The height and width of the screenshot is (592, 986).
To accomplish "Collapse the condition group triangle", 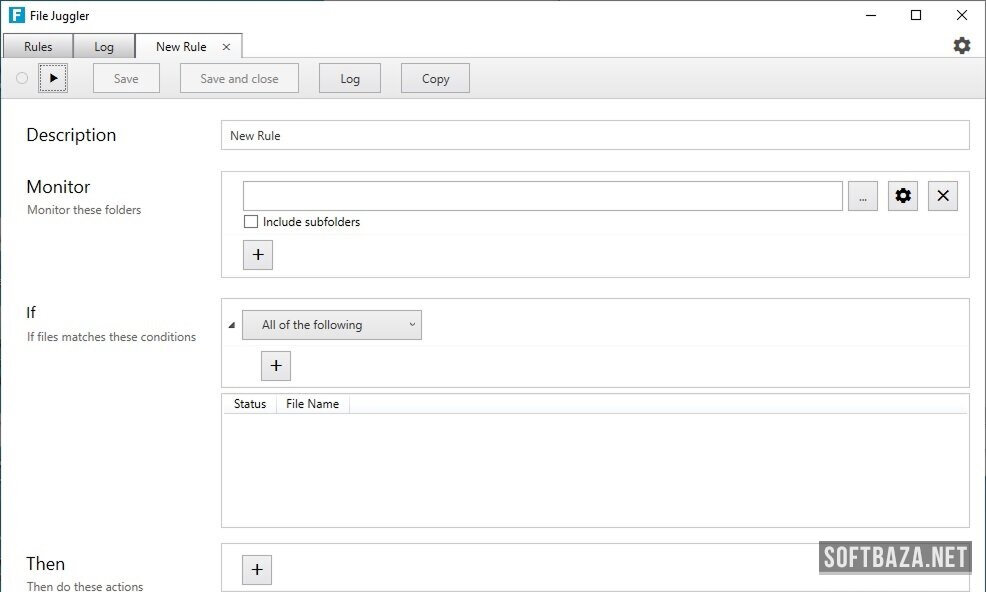I will pyautogui.click(x=232, y=326).
